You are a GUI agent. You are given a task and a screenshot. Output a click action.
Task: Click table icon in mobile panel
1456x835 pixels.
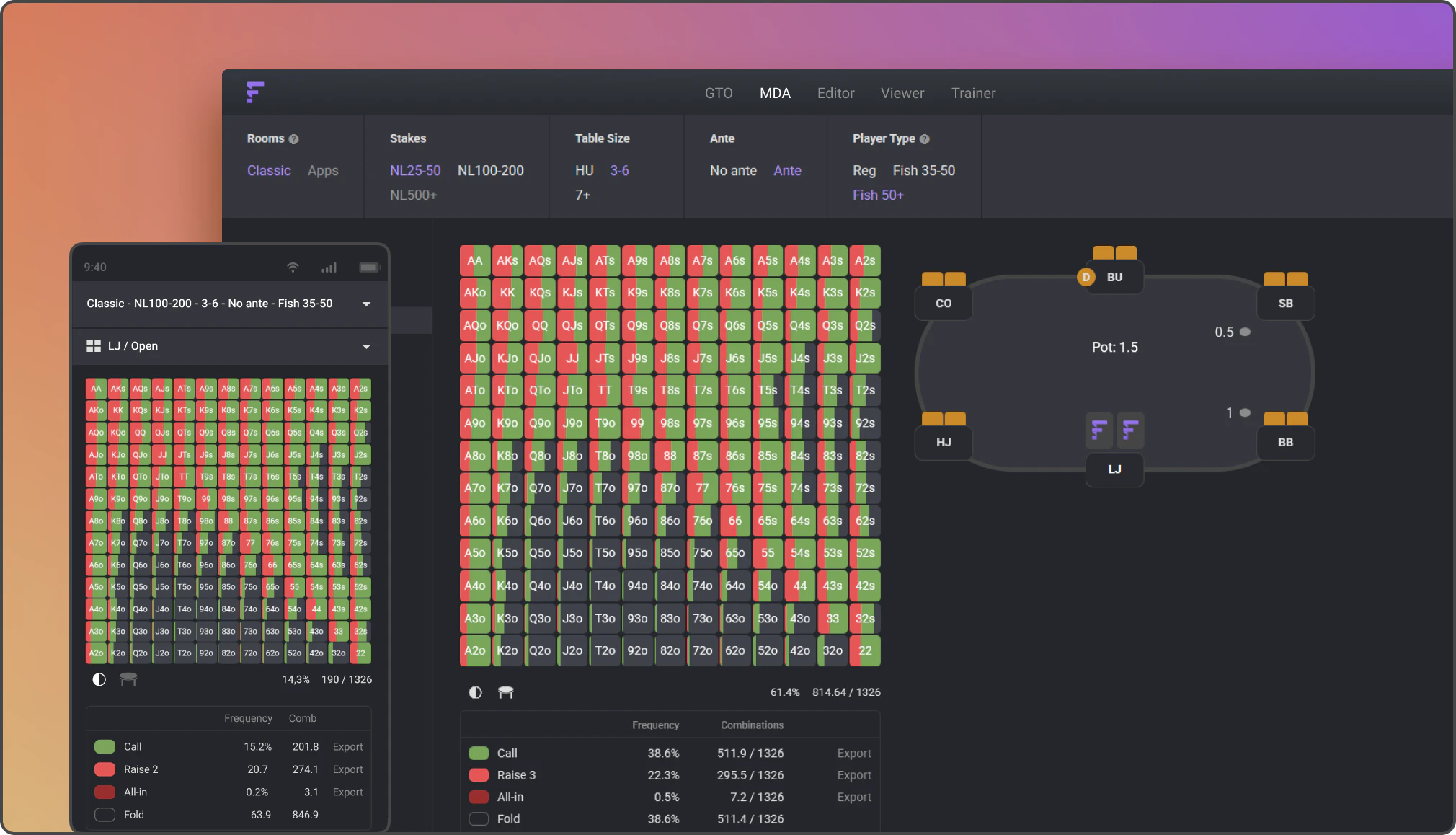(x=128, y=679)
